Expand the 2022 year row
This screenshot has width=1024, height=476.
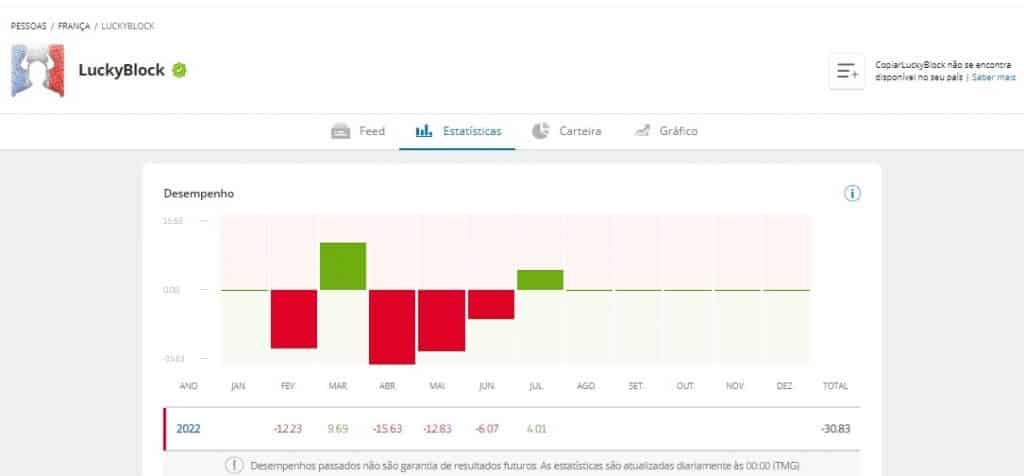[189, 428]
